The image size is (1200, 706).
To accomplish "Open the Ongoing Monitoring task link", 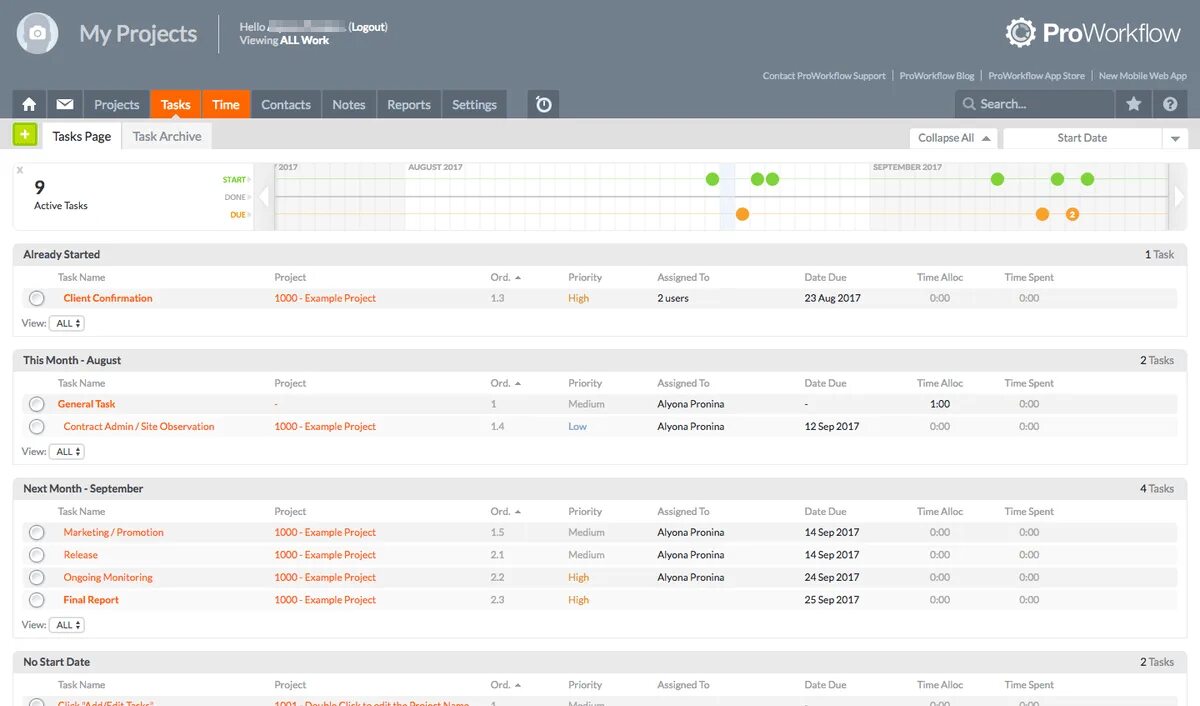I will 108,577.
